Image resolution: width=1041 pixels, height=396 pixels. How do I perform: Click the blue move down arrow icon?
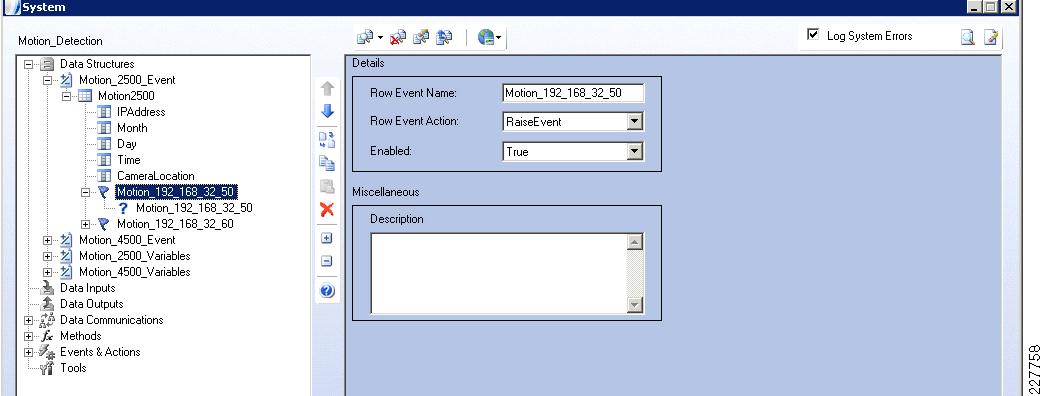(327, 112)
